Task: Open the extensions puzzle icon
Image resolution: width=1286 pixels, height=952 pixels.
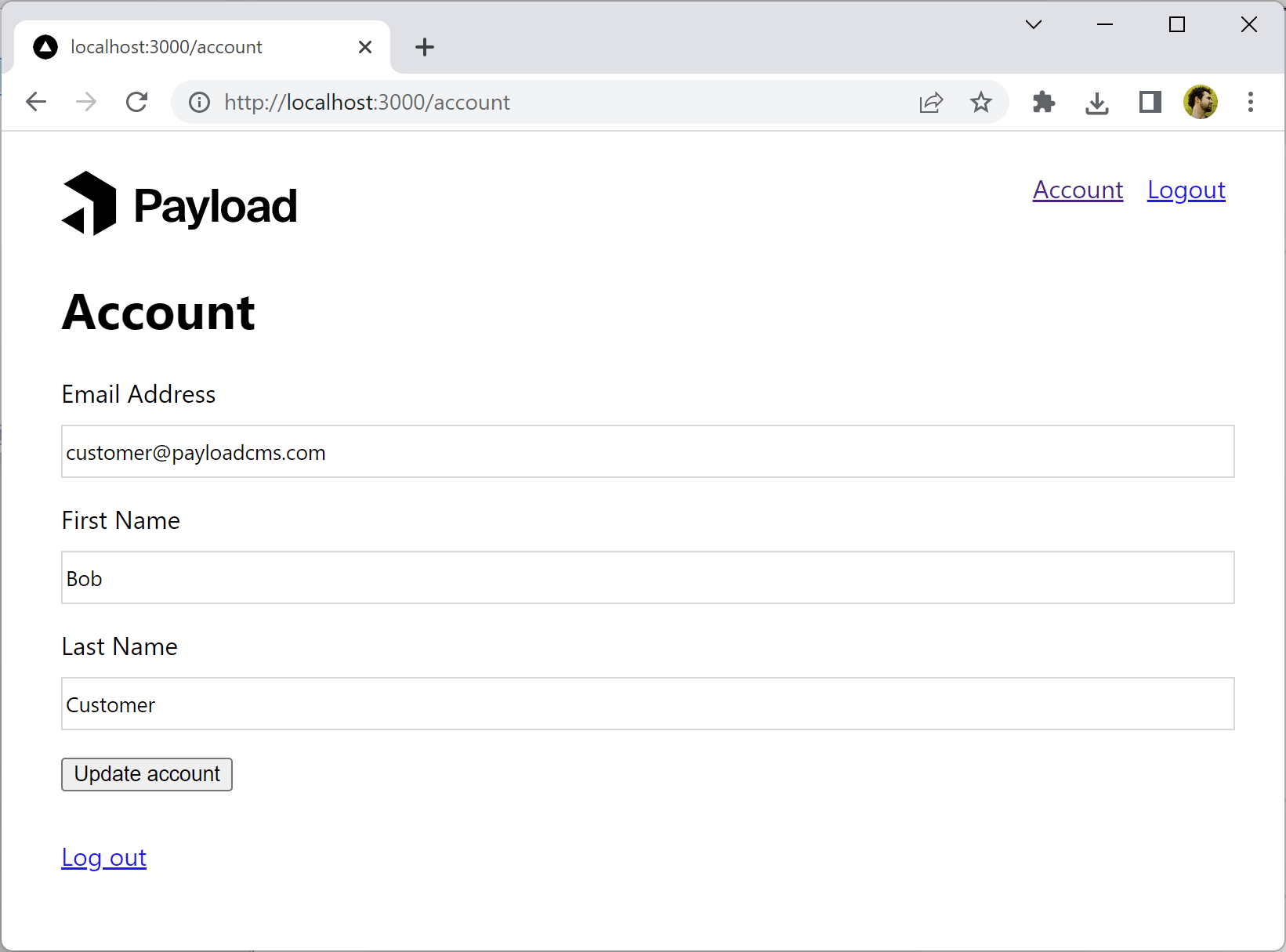Action: coord(1044,102)
